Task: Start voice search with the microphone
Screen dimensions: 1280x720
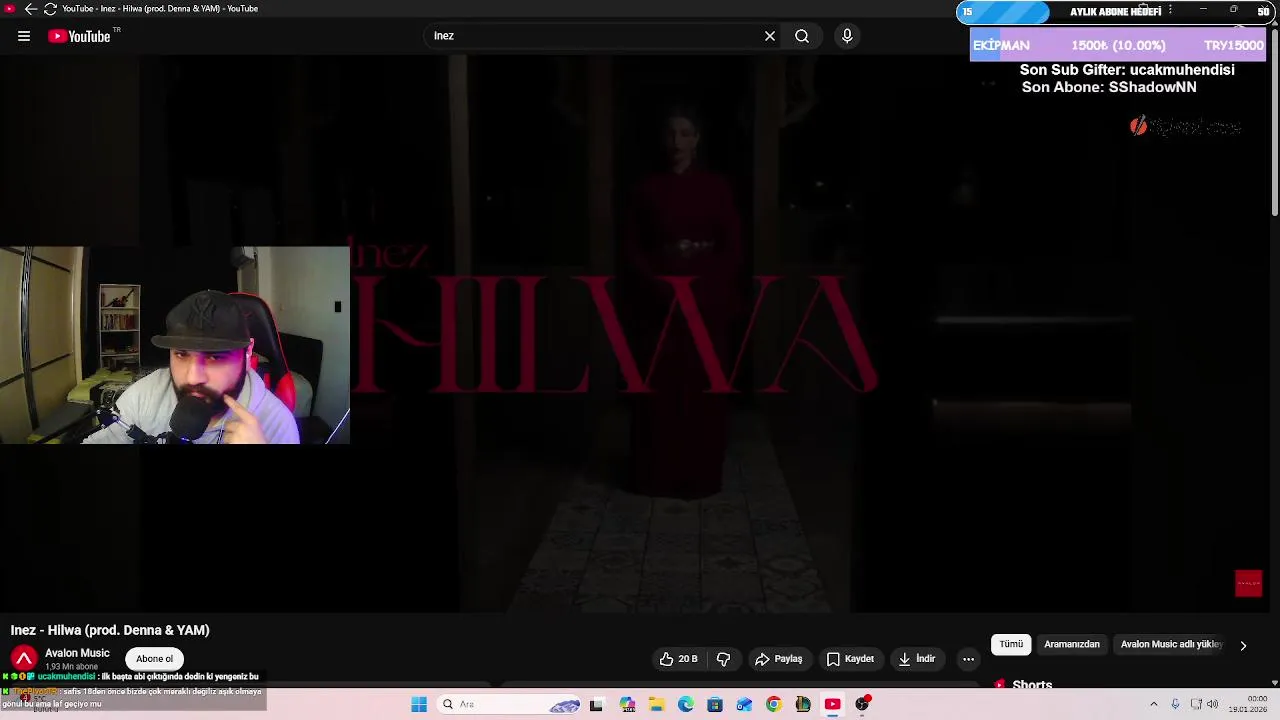Action: tap(847, 36)
